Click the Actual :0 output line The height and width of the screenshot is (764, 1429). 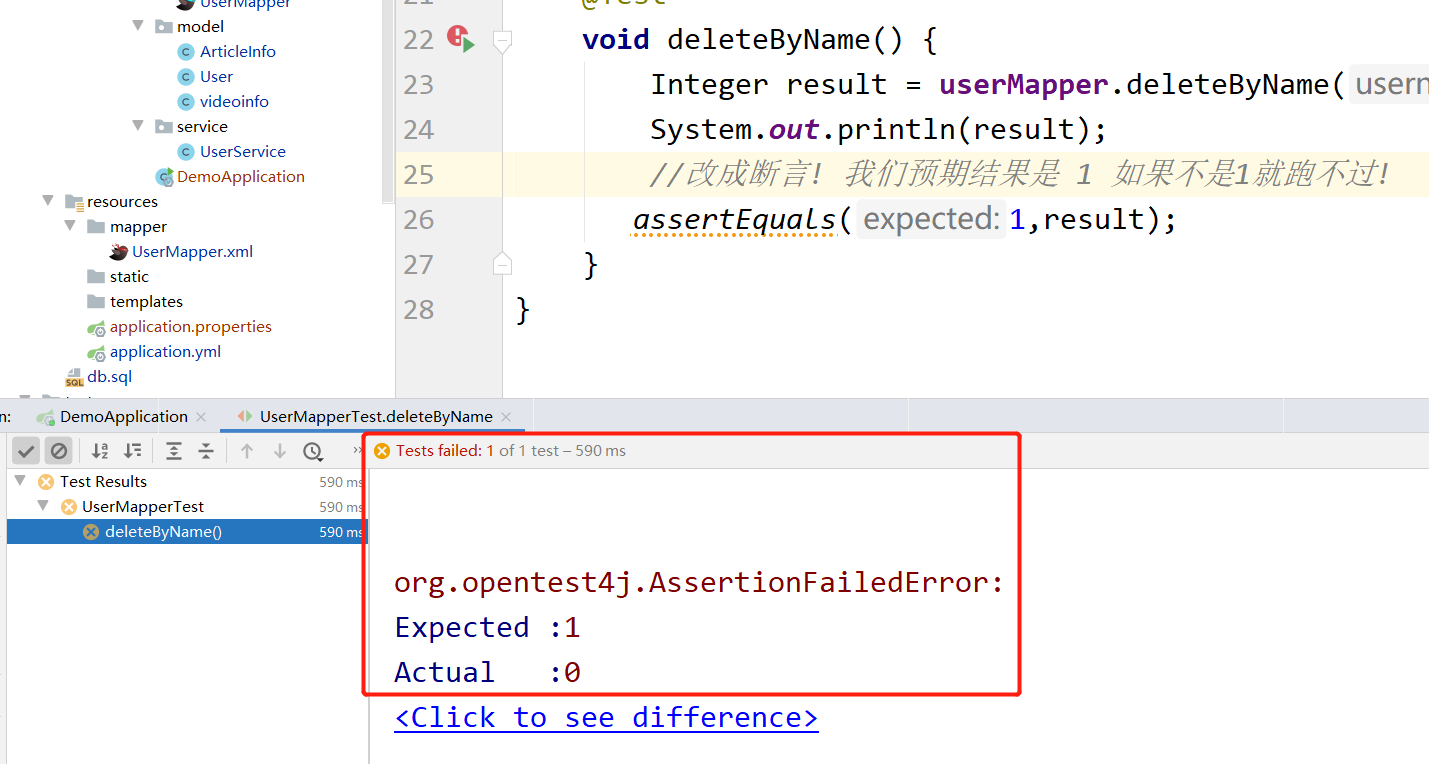(x=487, y=672)
